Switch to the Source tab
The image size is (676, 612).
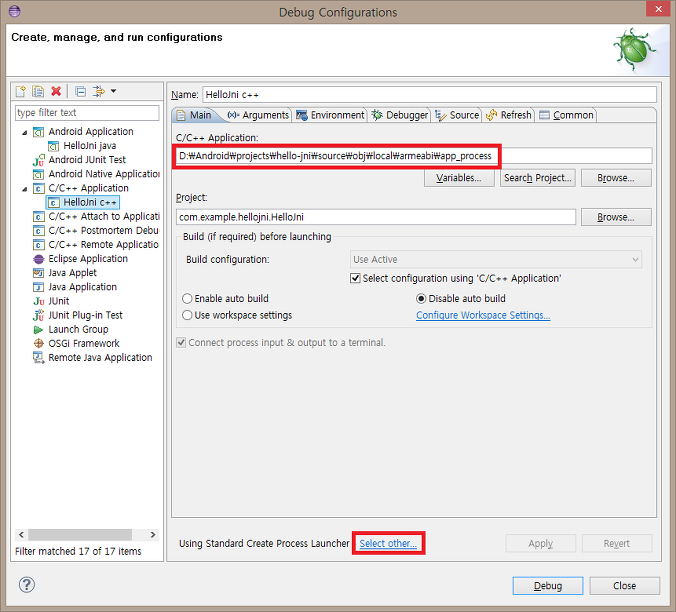click(457, 115)
